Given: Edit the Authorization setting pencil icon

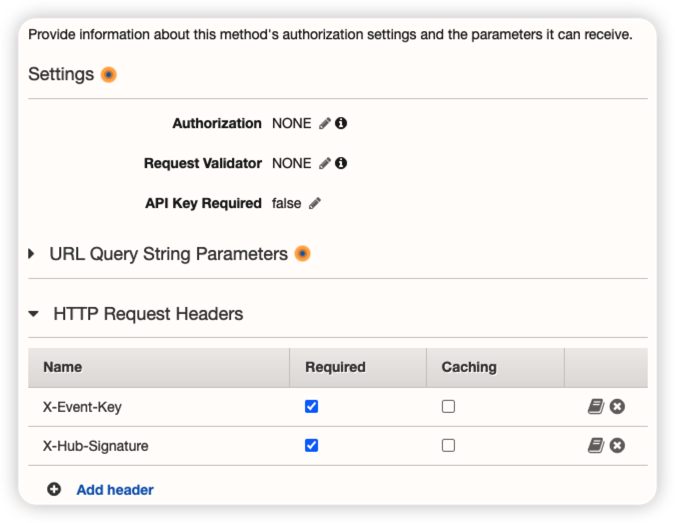Looking at the screenshot, I should [324, 124].
